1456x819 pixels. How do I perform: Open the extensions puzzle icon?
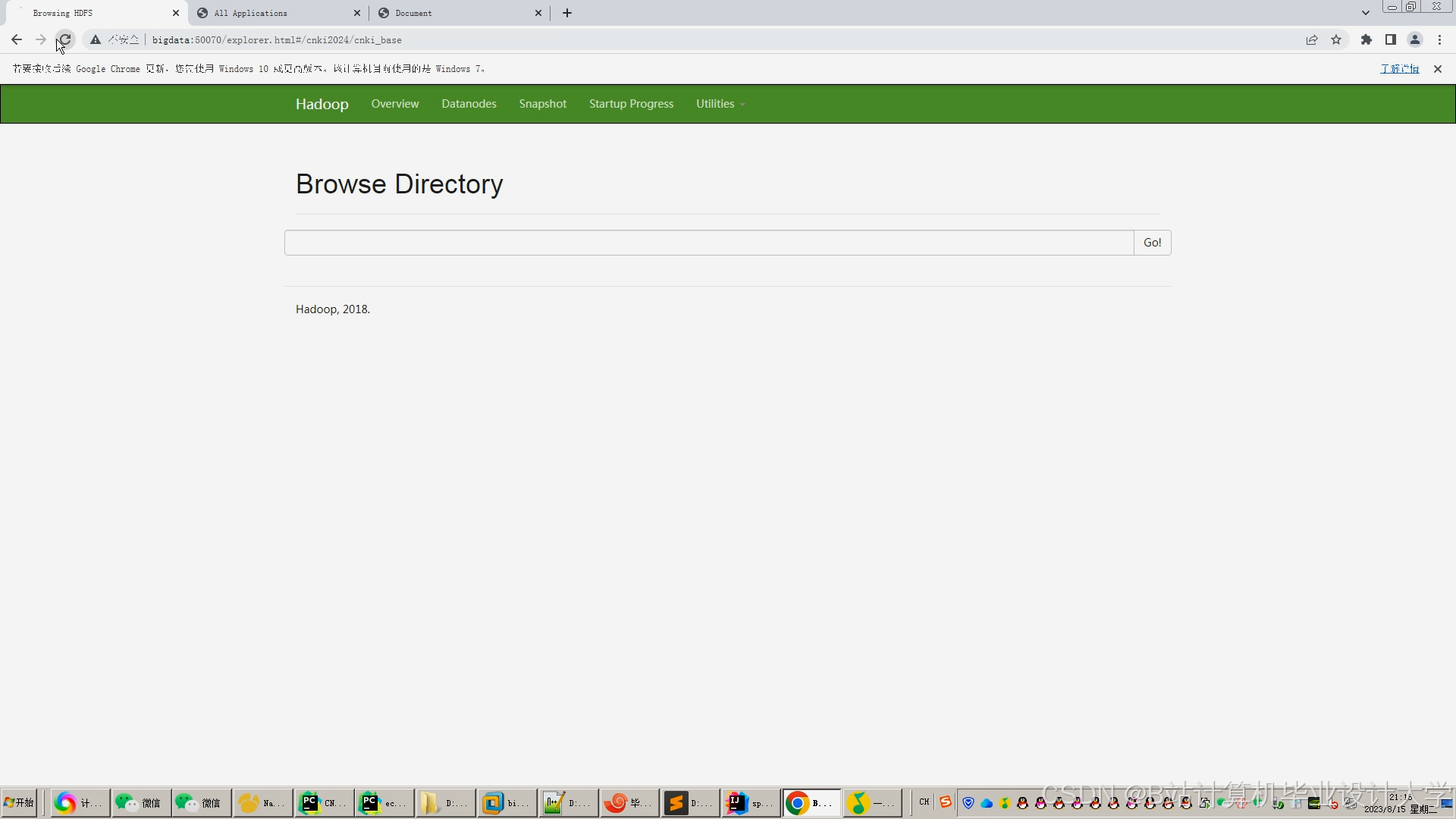[x=1366, y=39]
